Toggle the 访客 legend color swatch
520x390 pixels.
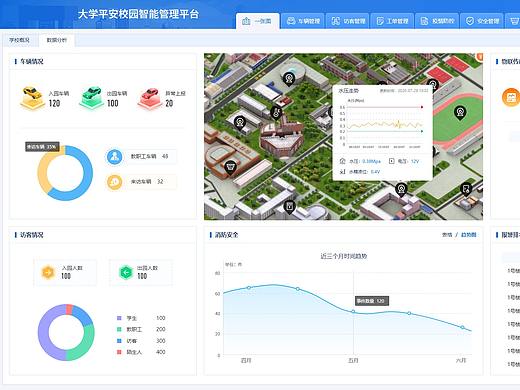click(119, 341)
